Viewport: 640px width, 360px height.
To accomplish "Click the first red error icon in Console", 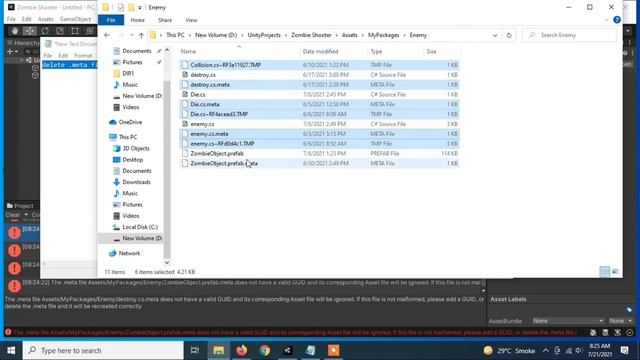I will click(x=14, y=232).
